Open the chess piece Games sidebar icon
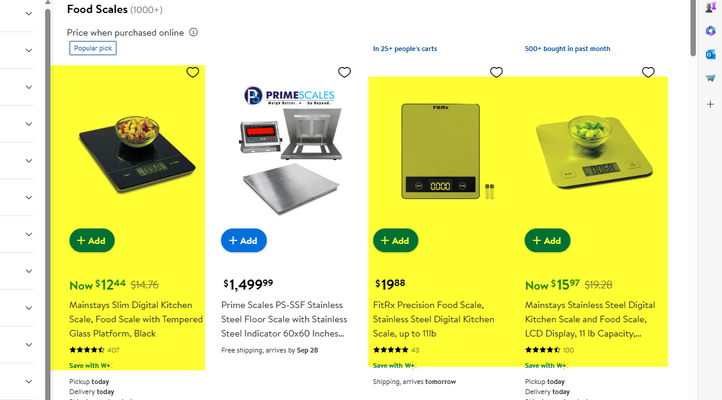 click(710, 8)
